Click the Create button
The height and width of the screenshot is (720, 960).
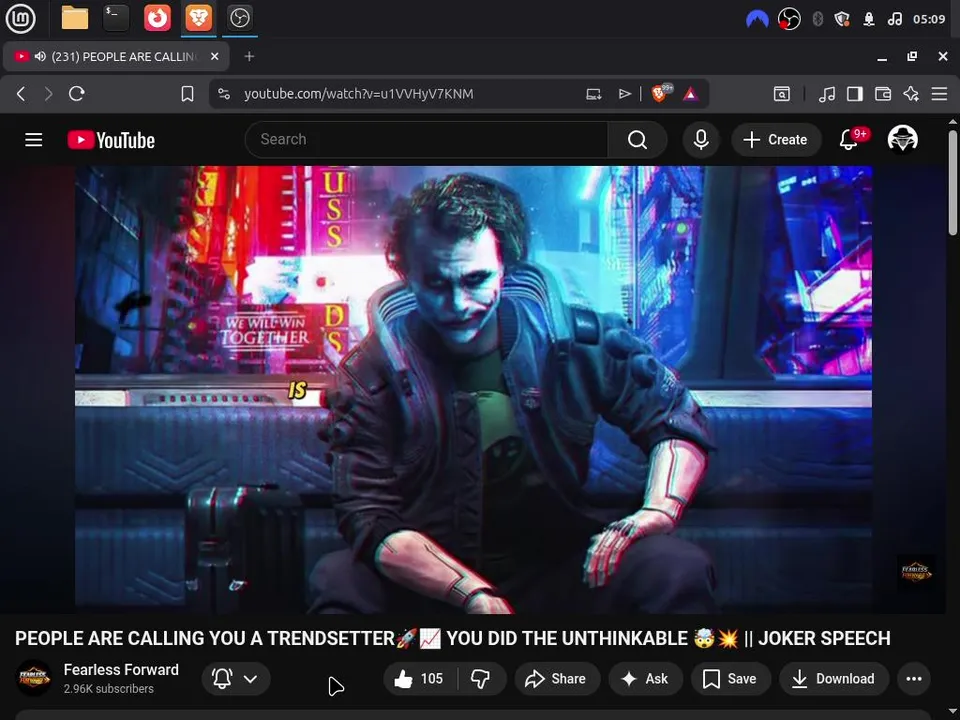775,140
